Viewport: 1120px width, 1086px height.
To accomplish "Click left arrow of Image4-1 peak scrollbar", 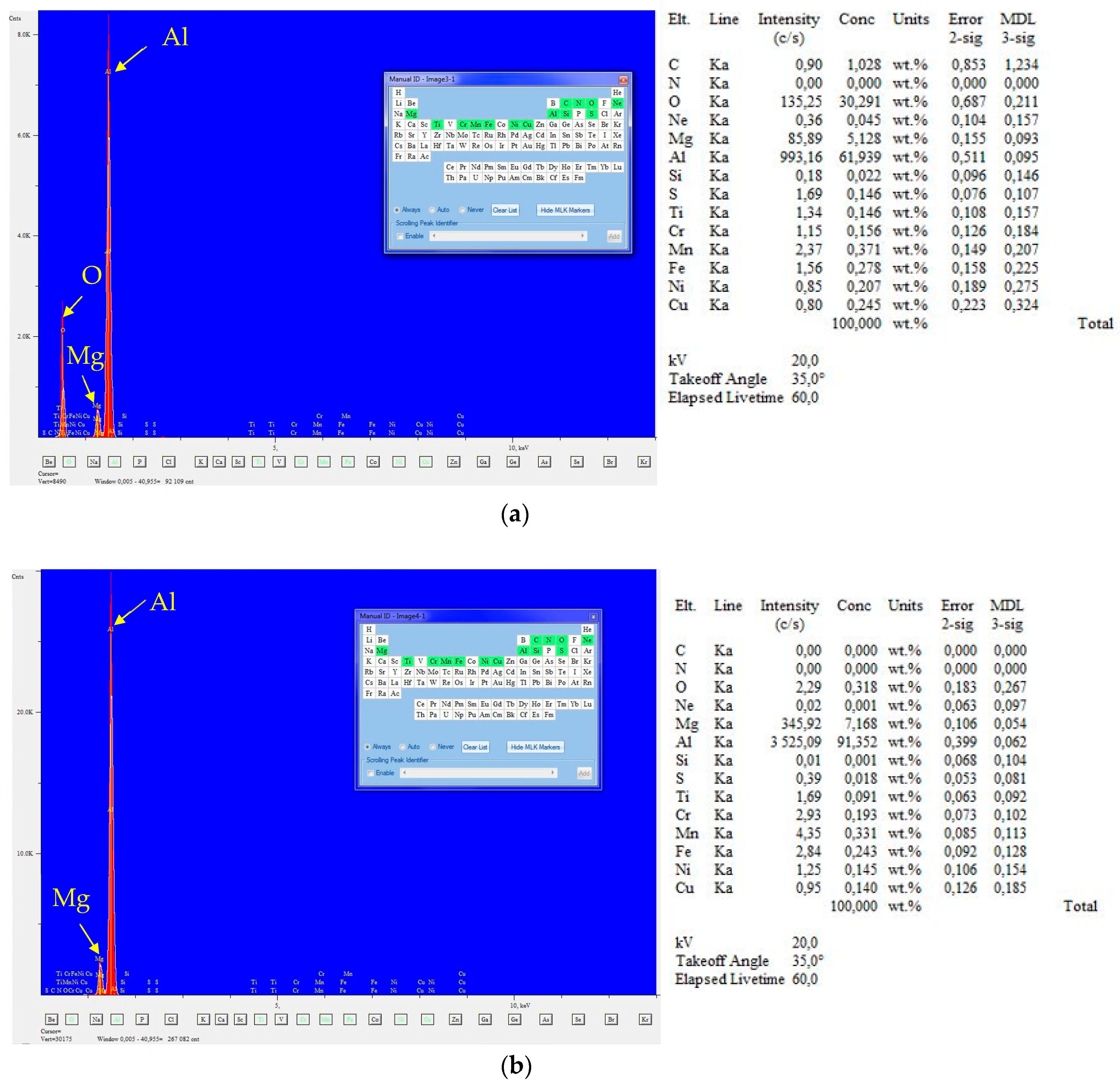I will (405, 773).
